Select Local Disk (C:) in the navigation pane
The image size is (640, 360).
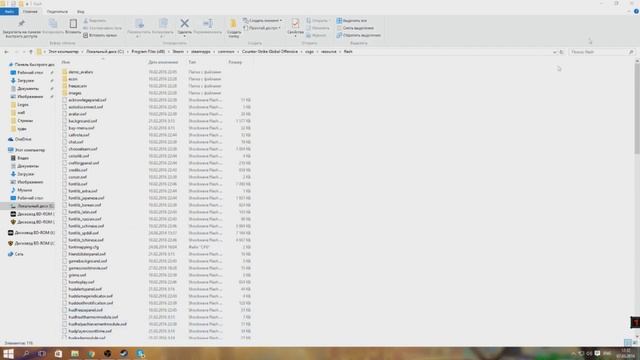[x=31, y=206]
